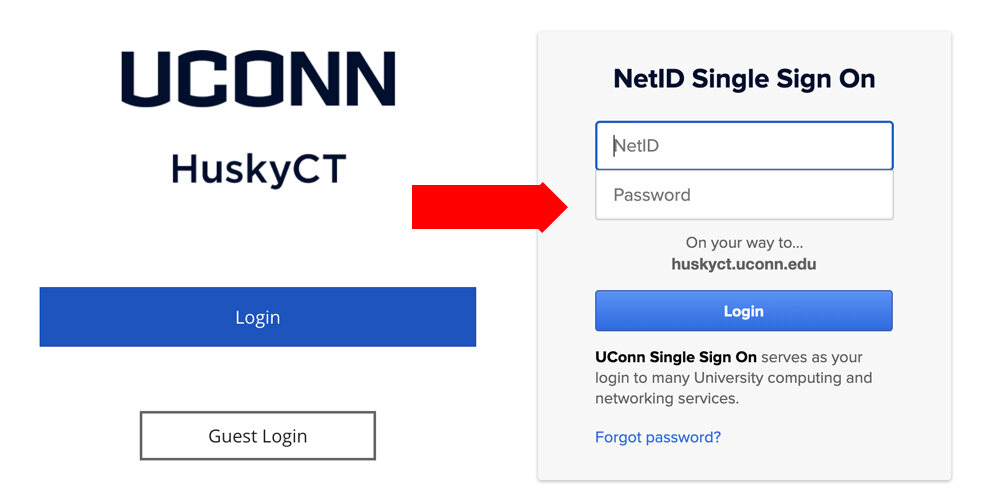Click the rectangular shaft of the red arrow
1000x500 pixels.
tap(476, 207)
